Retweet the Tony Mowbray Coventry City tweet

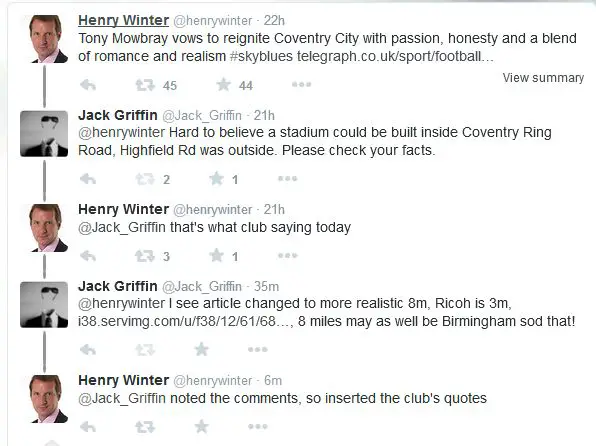[145, 85]
